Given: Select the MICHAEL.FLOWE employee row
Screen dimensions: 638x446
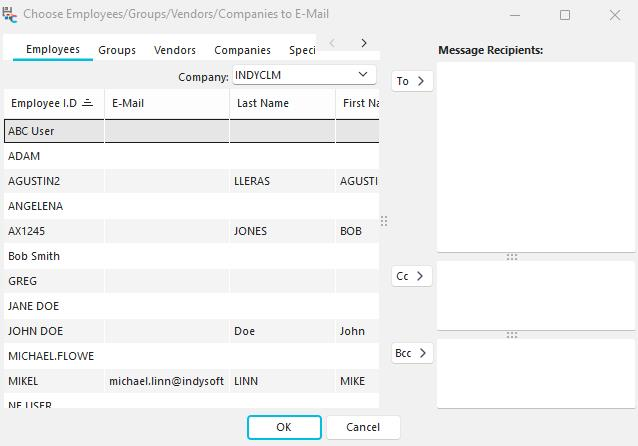Looking at the screenshot, I should click(191, 356).
